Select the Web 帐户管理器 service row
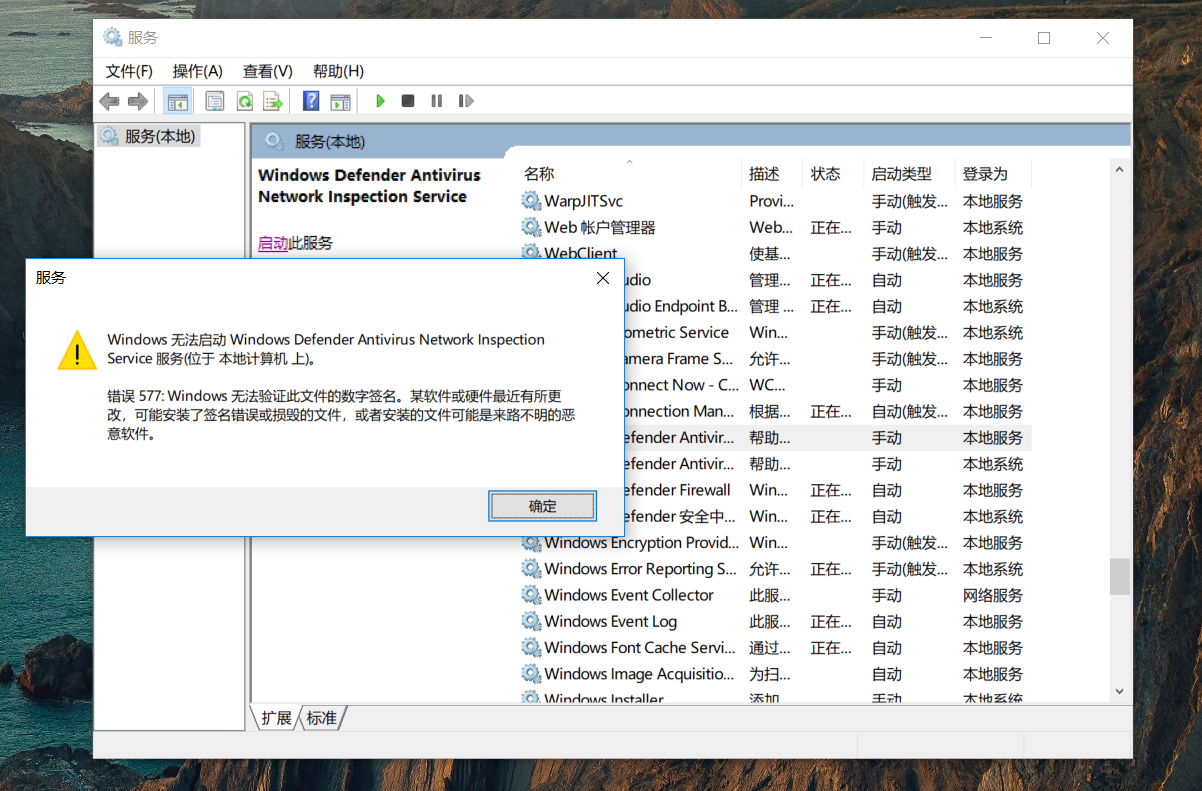Viewport: 1202px width, 791px height. pos(775,227)
